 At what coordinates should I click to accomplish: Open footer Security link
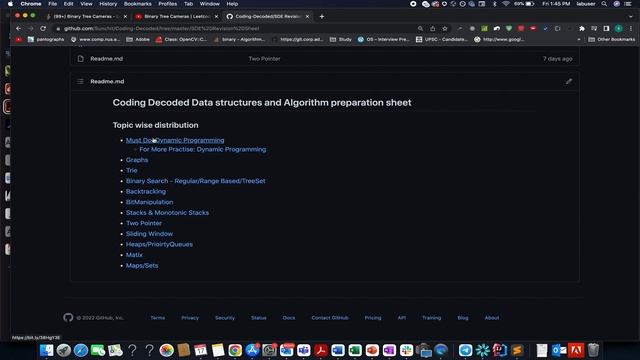[x=225, y=318]
